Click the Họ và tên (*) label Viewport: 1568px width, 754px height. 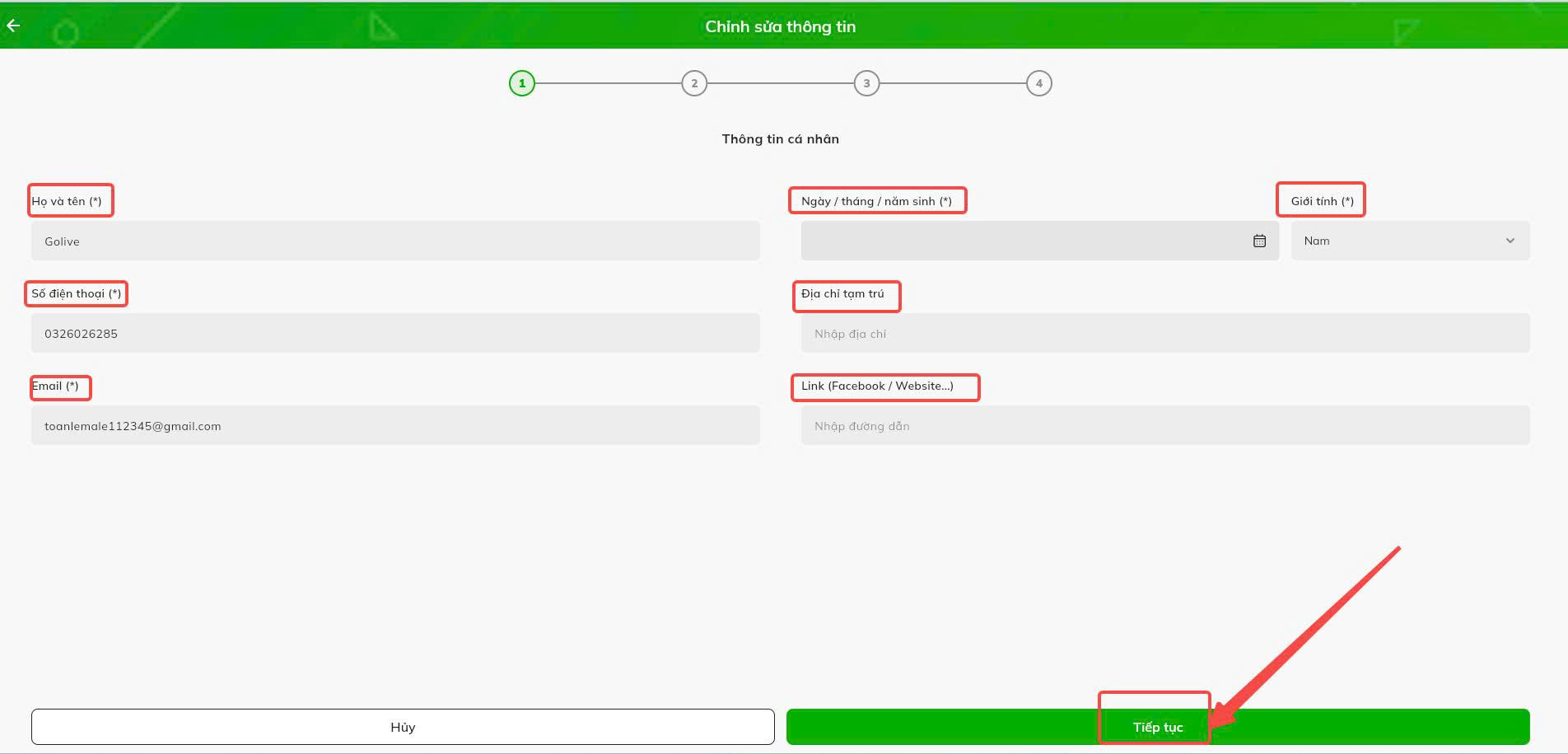(x=67, y=201)
